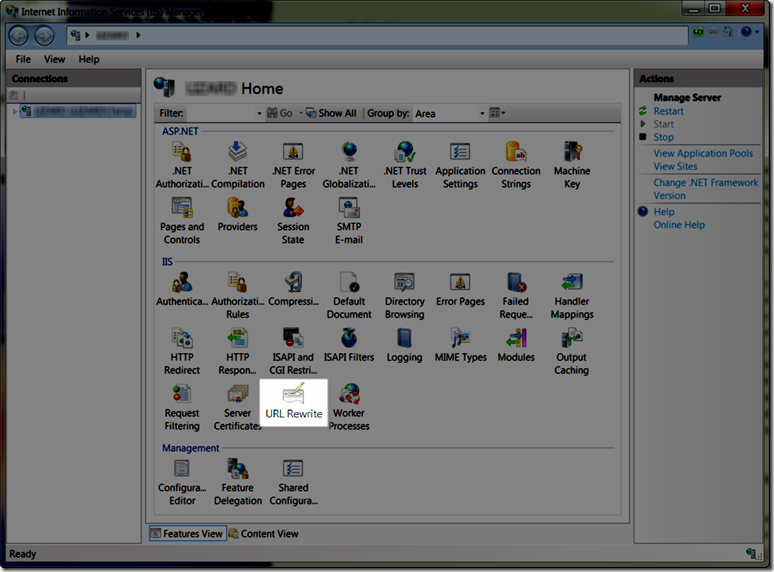Open Default Document feature
Screen dimensions: 774x572
pos(349,295)
